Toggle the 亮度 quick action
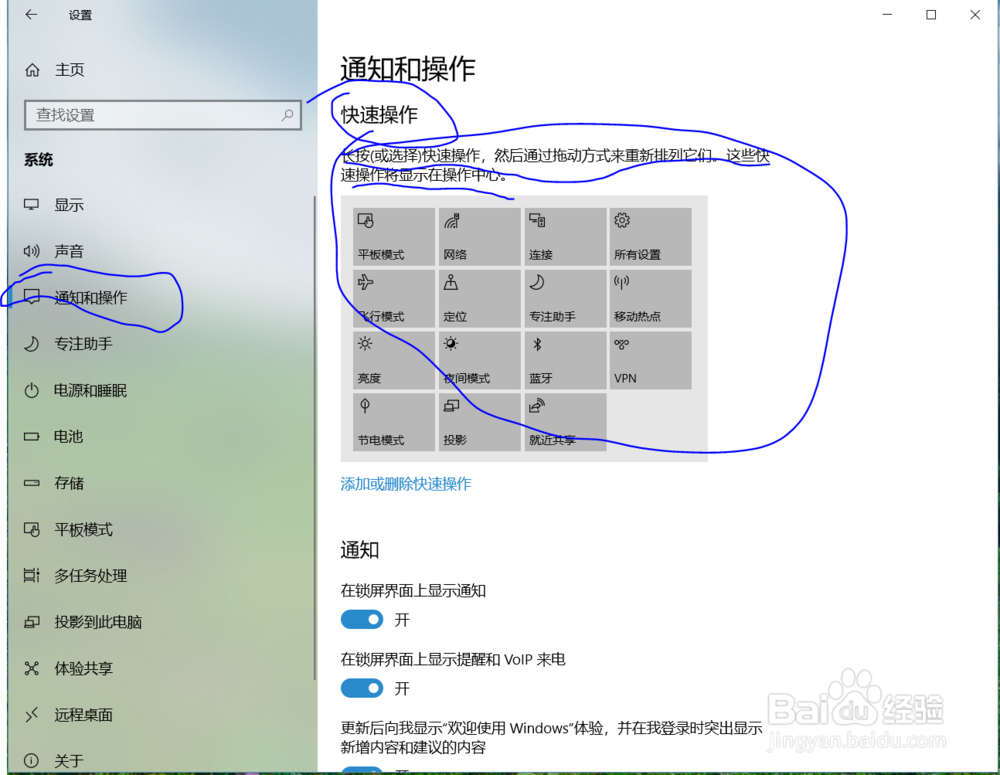 coord(393,360)
